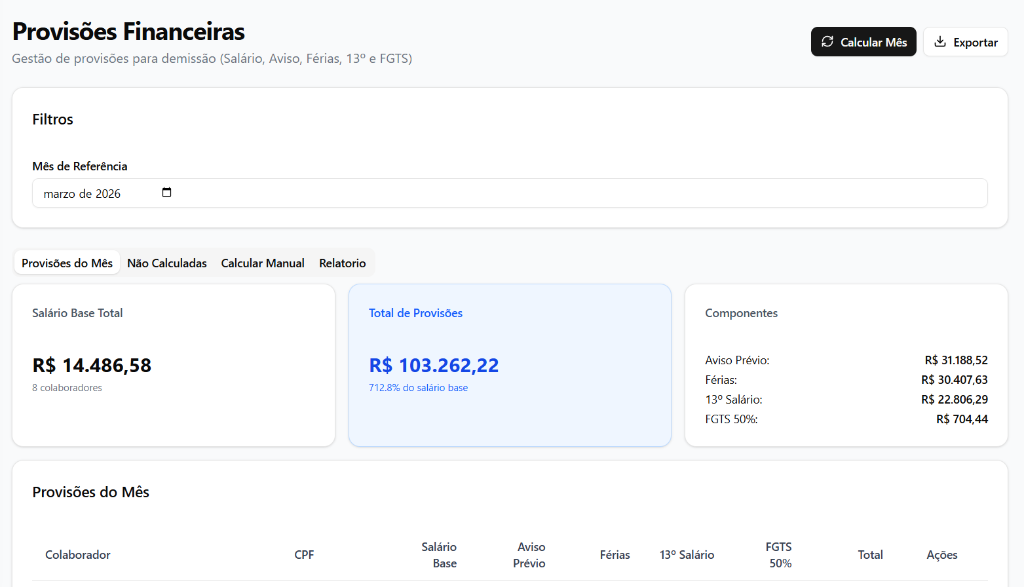Go to the Relatorio tab
The width and height of the screenshot is (1024, 587).
pos(342,263)
